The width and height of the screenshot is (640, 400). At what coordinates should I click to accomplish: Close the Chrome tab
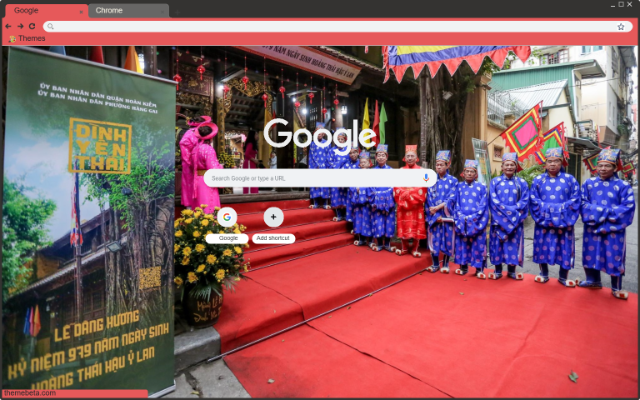click(x=162, y=12)
